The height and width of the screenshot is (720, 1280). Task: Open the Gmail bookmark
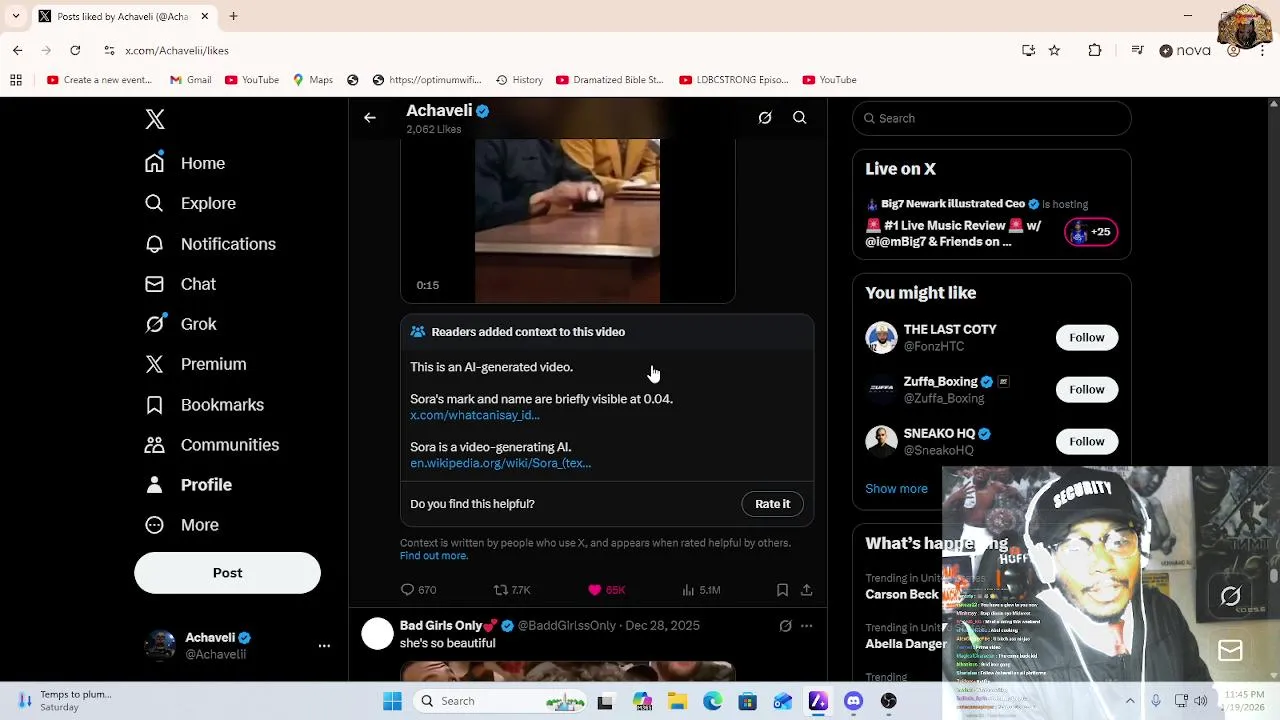tap(190, 80)
